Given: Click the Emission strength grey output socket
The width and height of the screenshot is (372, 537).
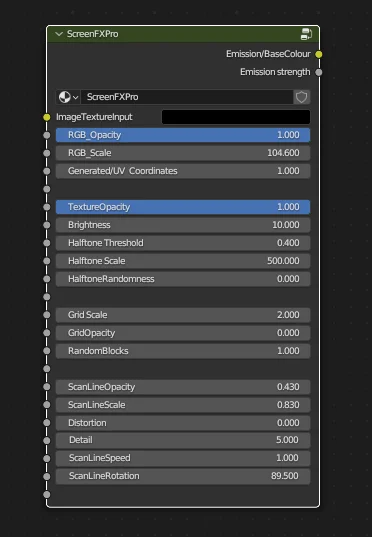Looking at the screenshot, I should point(319,72).
